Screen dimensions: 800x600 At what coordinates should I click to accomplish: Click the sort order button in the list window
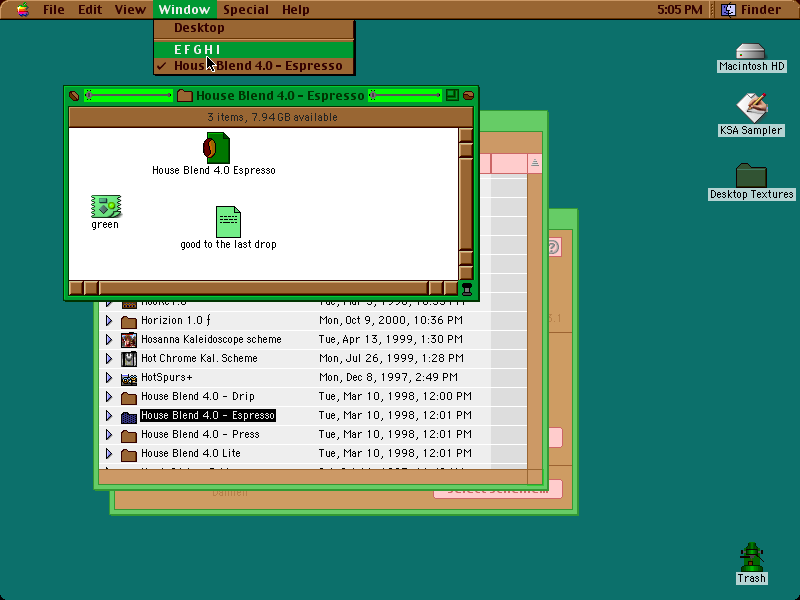pos(535,163)
